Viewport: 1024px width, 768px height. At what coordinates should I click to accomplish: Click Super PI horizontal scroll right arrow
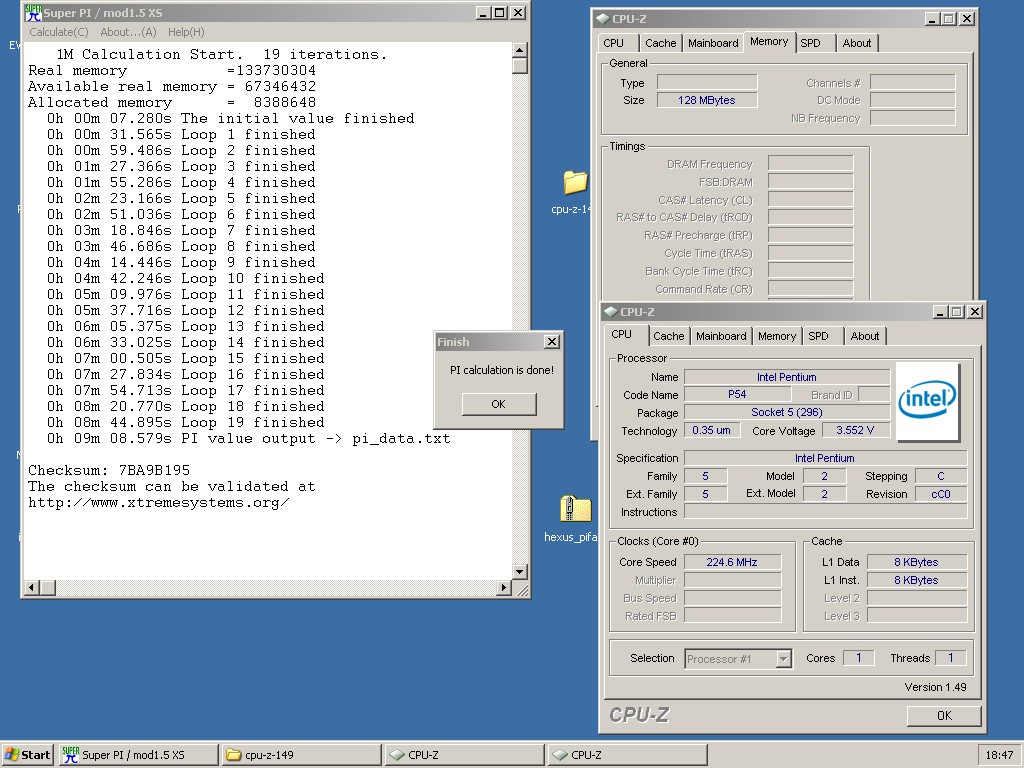click(x=504, y=588)
